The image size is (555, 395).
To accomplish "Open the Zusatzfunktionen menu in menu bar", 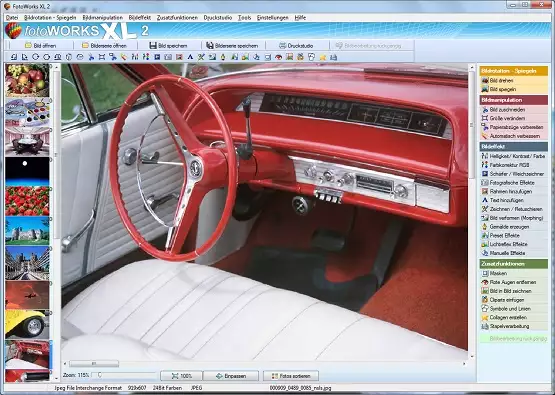I will (x=177, y=17).
